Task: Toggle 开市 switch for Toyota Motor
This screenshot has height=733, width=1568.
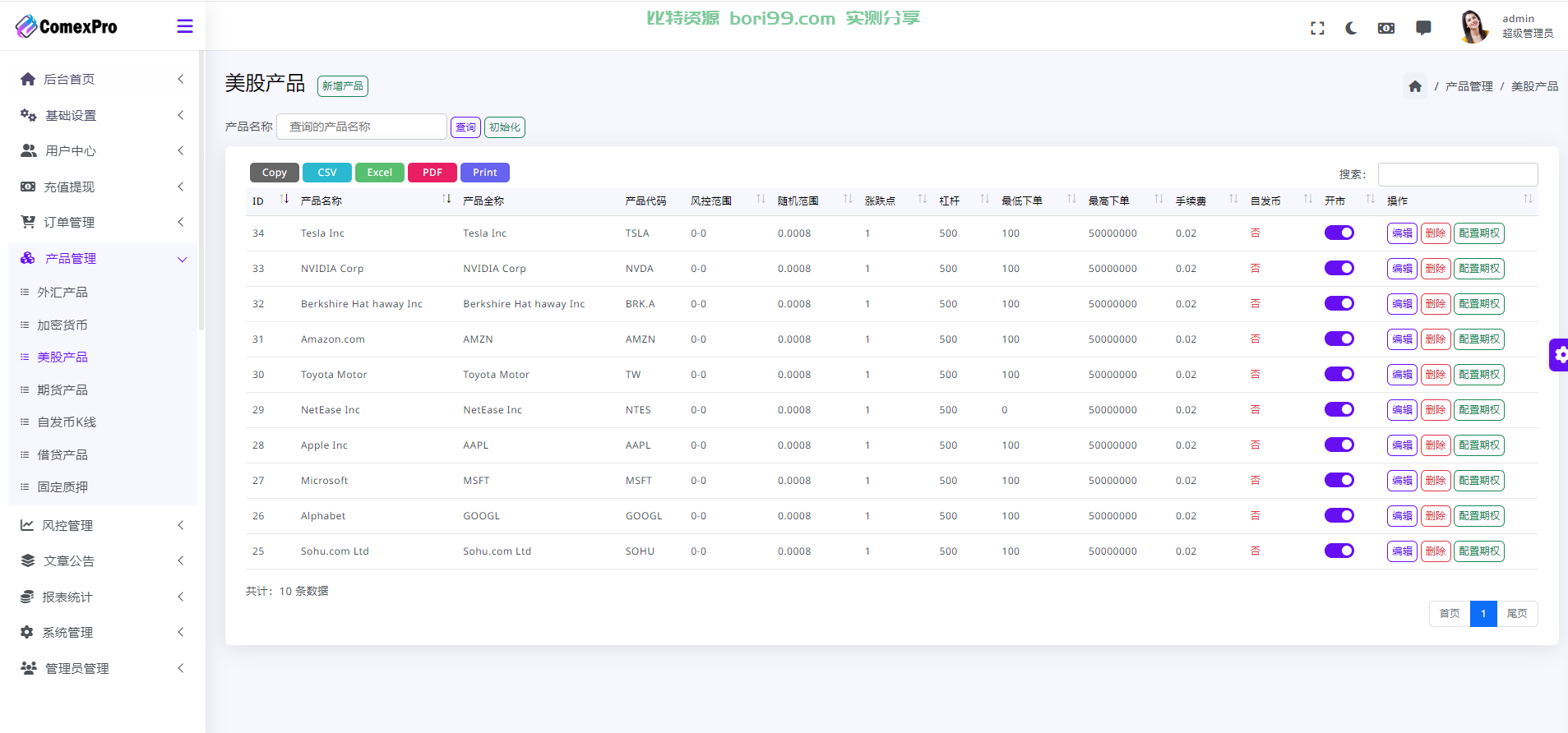Action: (1339, 374)
